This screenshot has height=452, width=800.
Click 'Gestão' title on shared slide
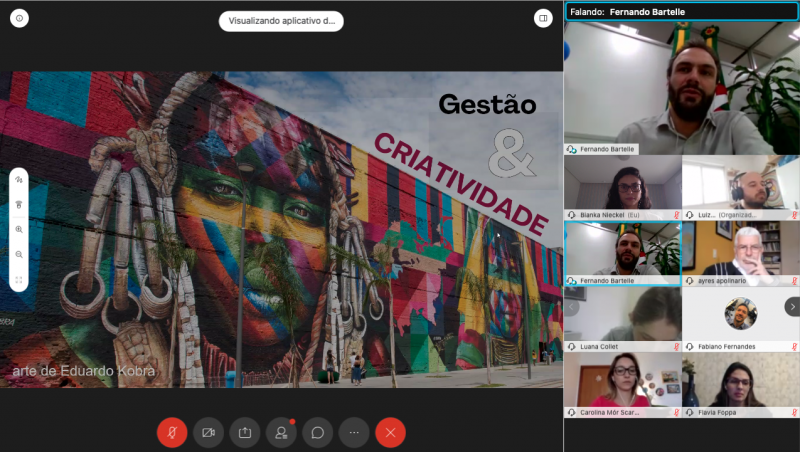click(487, 105)
